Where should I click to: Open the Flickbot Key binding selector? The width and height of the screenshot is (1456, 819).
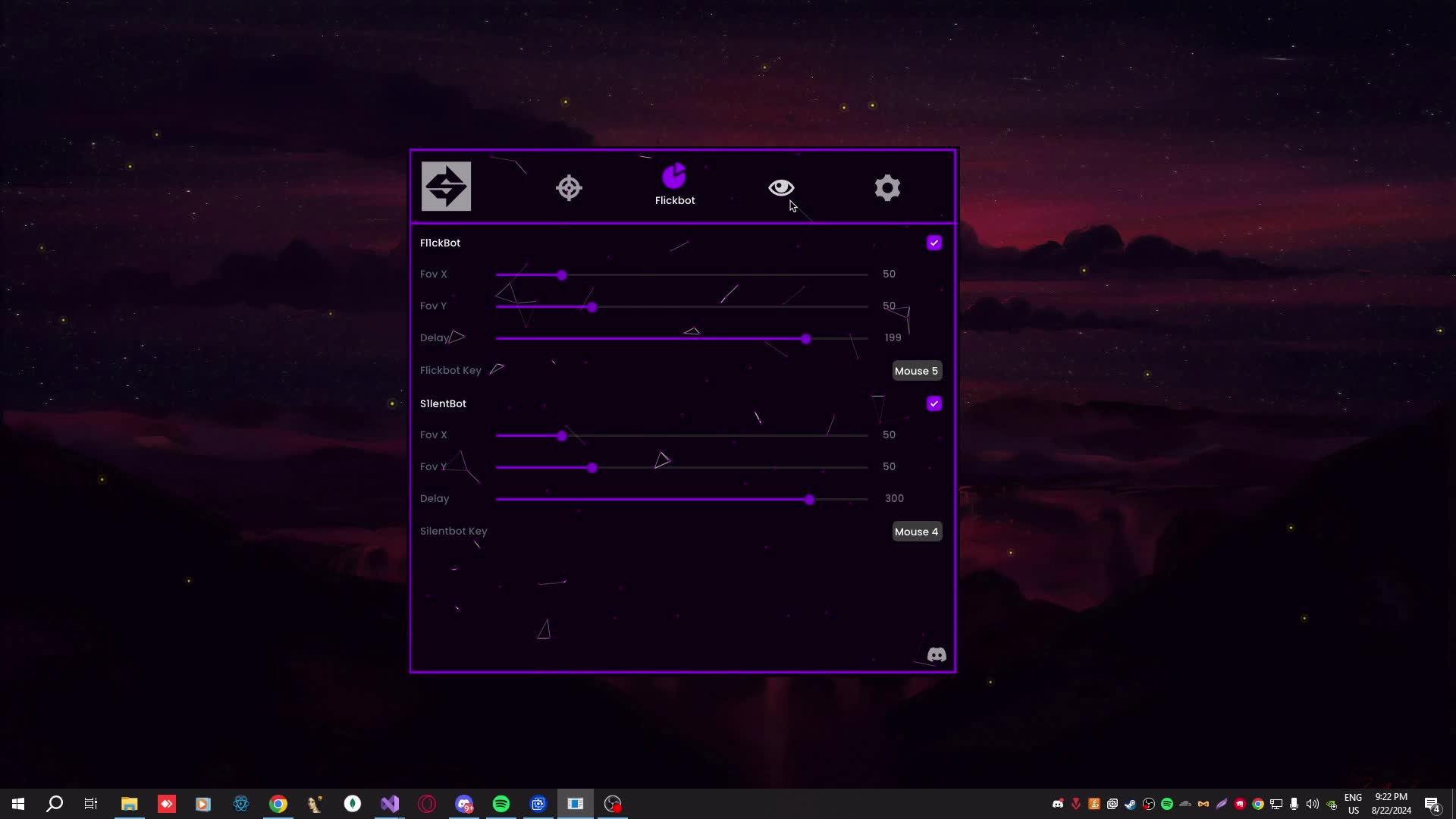click(916, 370)
